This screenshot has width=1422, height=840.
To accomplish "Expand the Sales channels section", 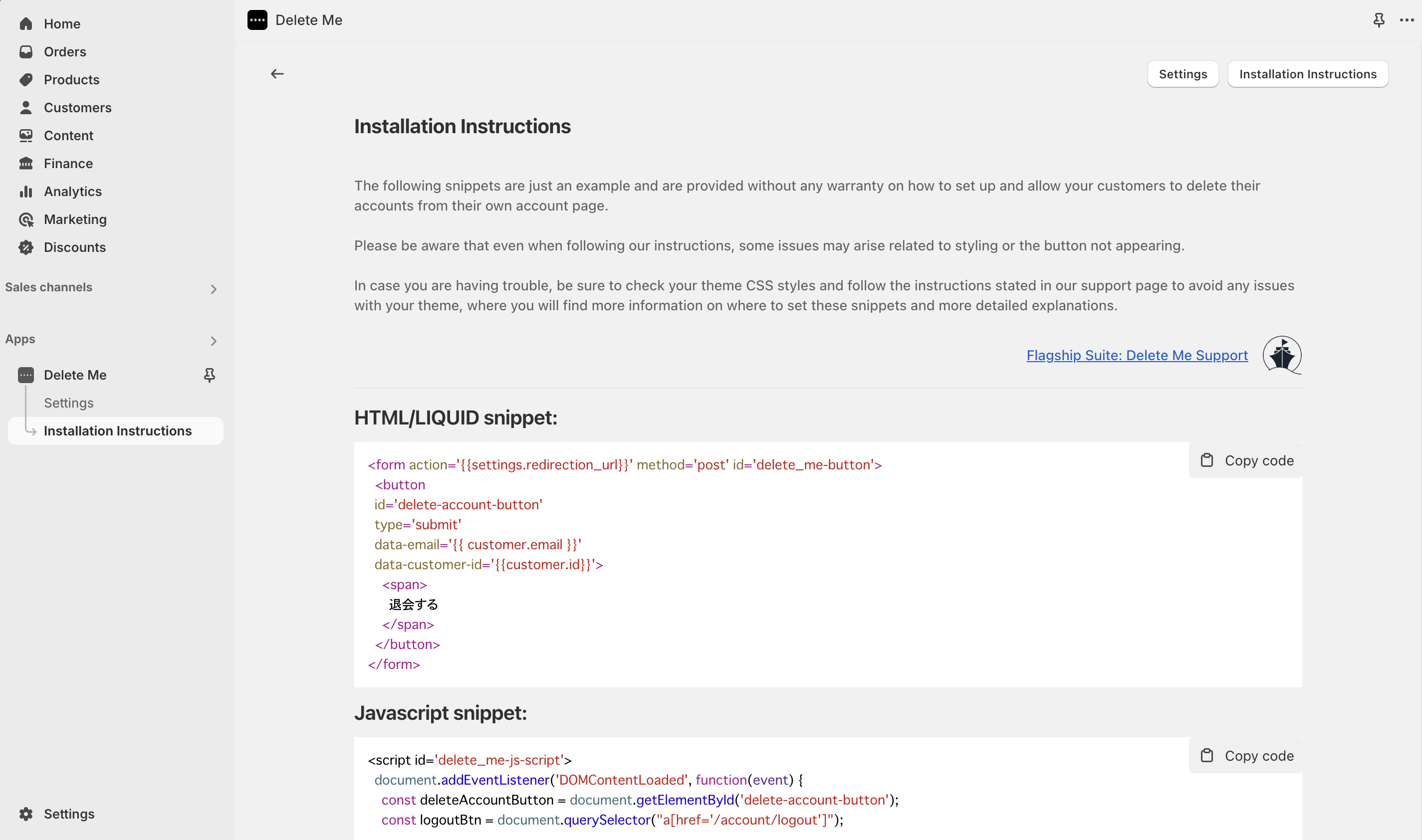I will (214, 289).
